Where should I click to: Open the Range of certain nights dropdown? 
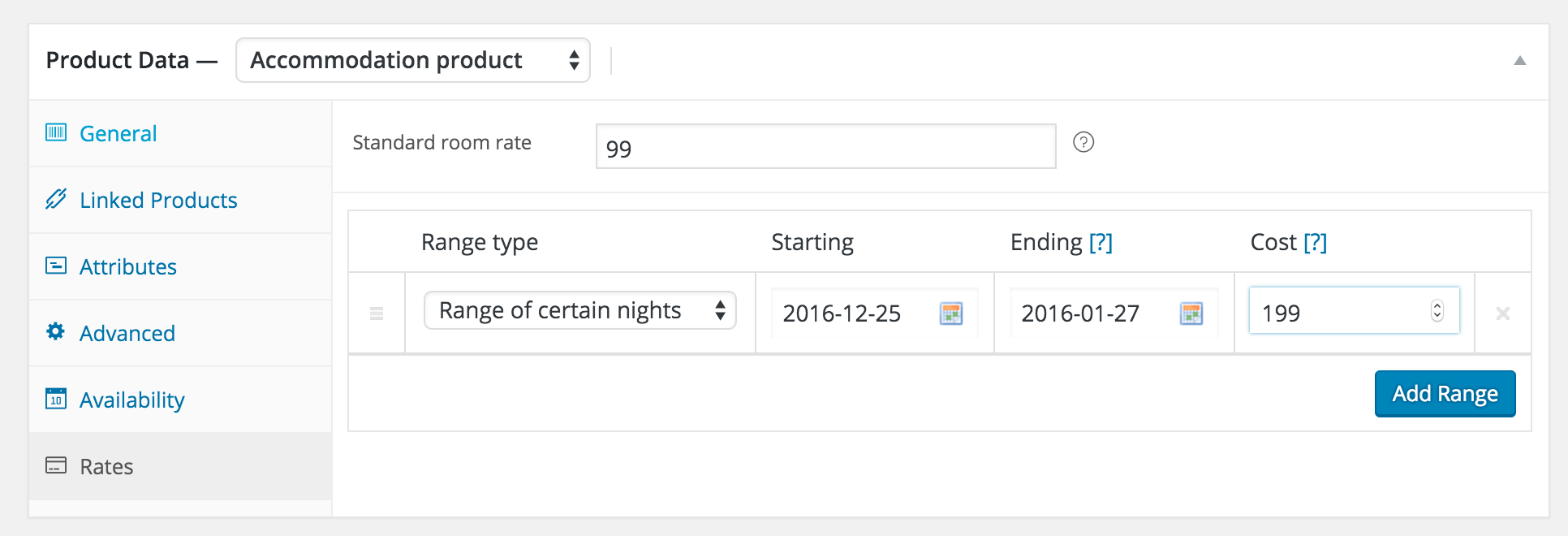(x=579, y=311)
